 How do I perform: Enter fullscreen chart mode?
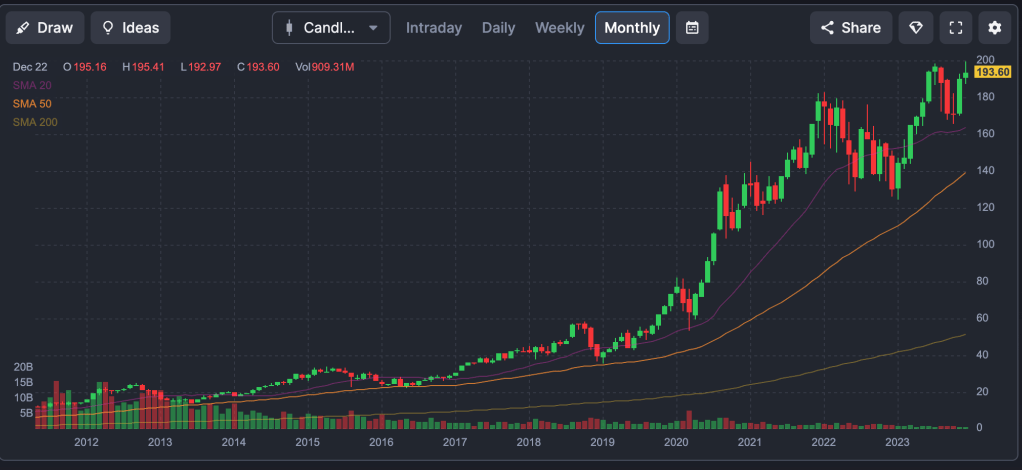956,28
